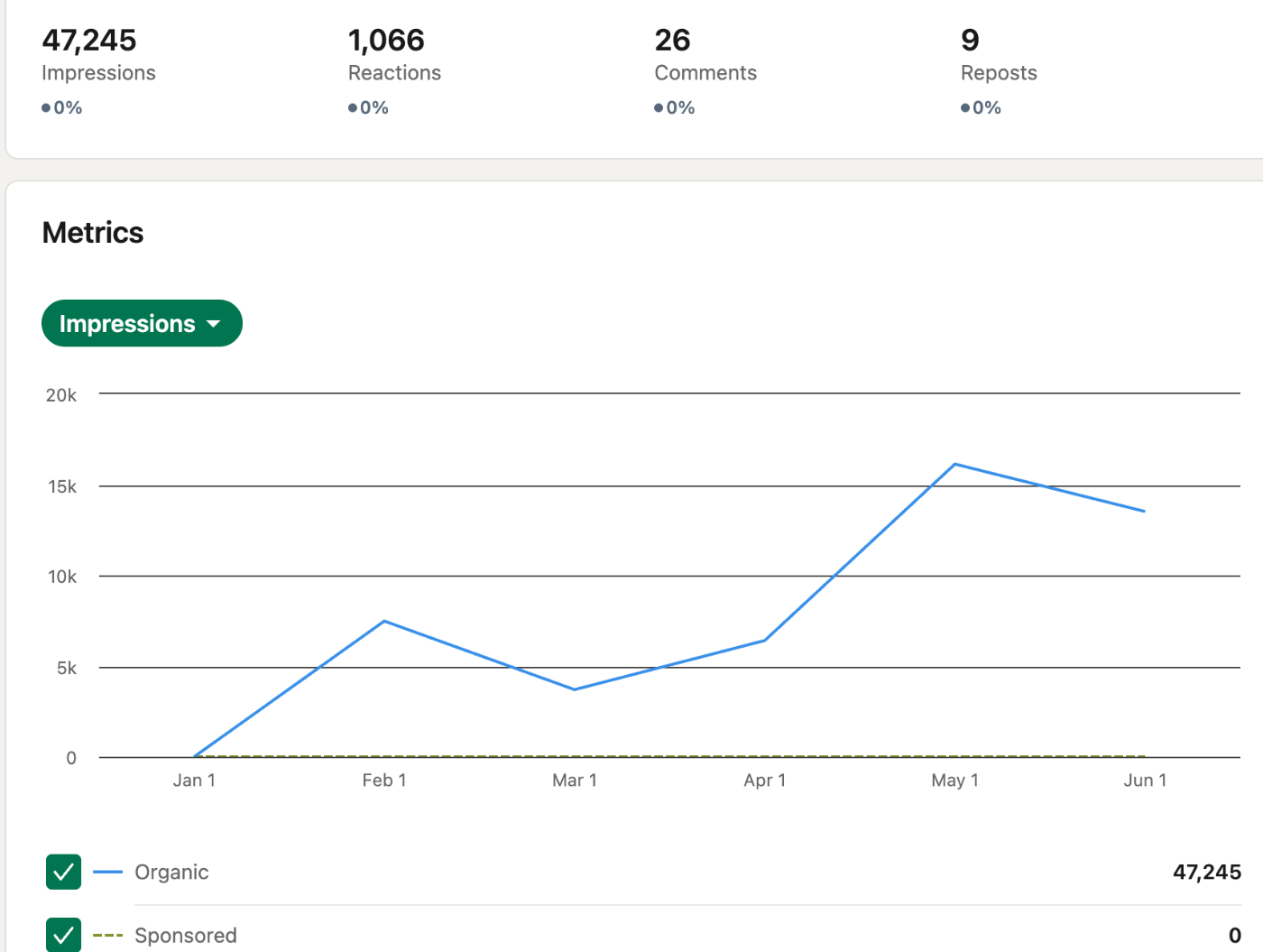The width and height of the screenshot is (1263, 952).
Task: Click the Reactions label under 1,066
Action: (394, 73)
